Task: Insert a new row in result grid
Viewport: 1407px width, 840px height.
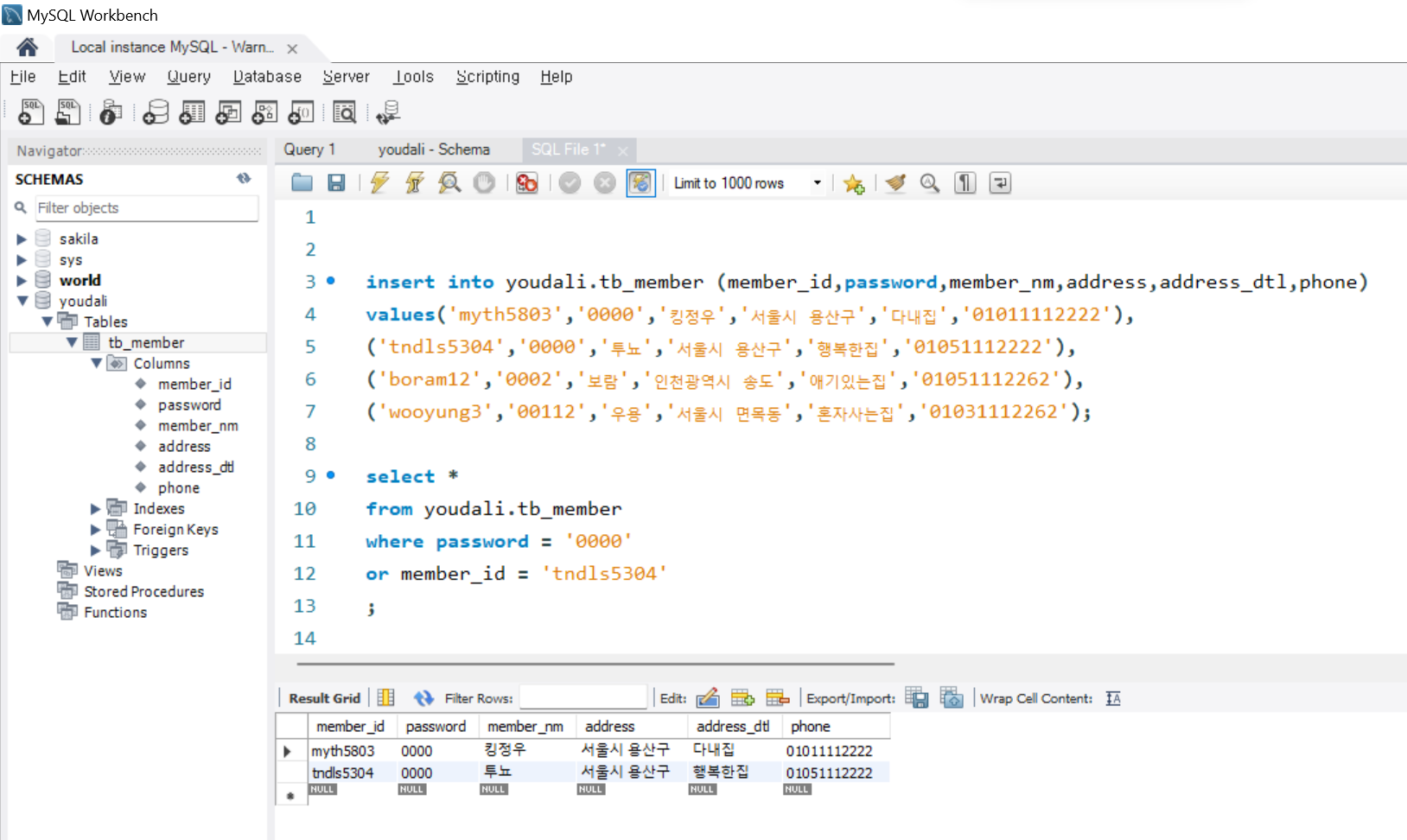Action: 742,697
